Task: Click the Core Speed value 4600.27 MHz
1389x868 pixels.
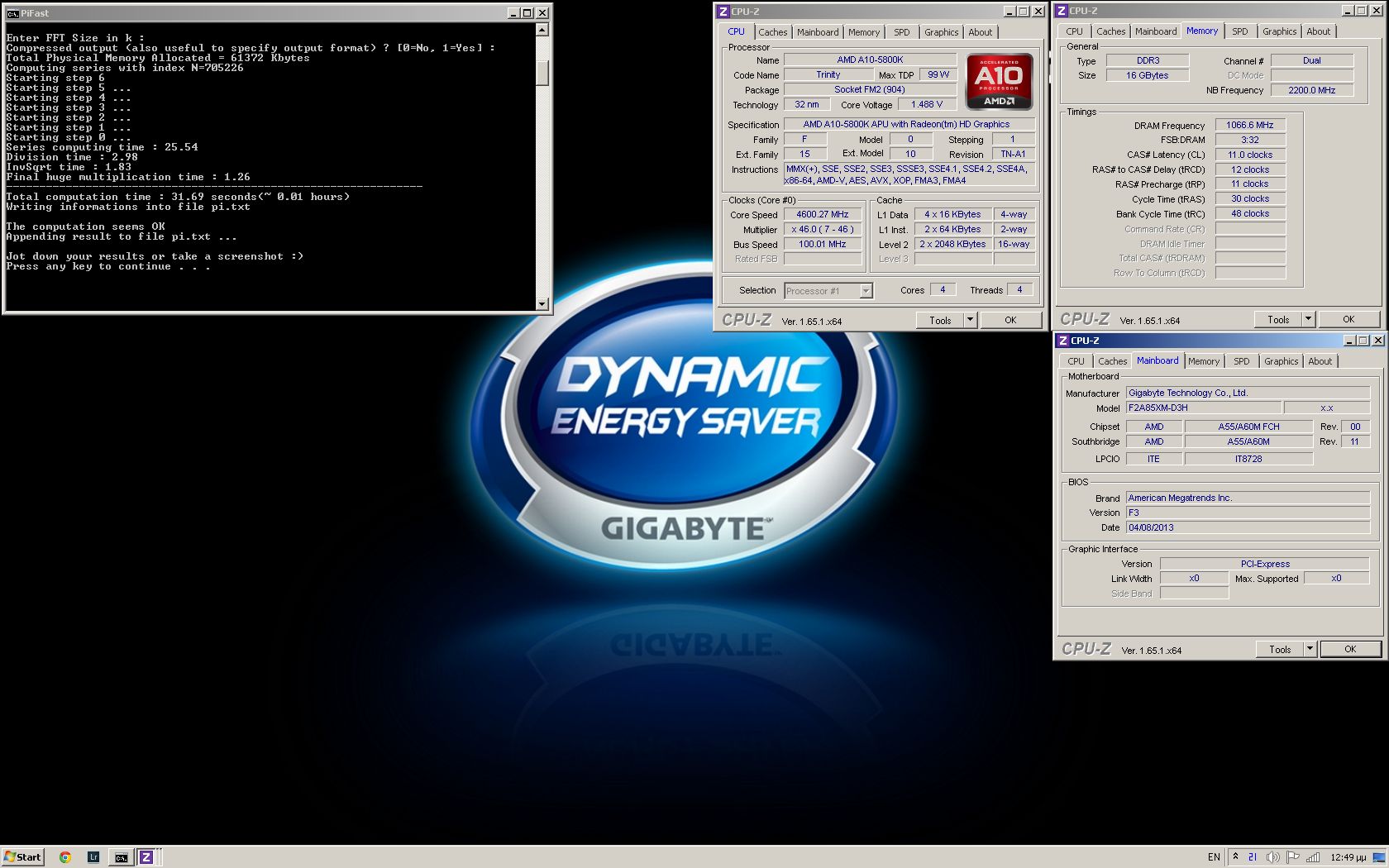Action: (x=823, y=214)
